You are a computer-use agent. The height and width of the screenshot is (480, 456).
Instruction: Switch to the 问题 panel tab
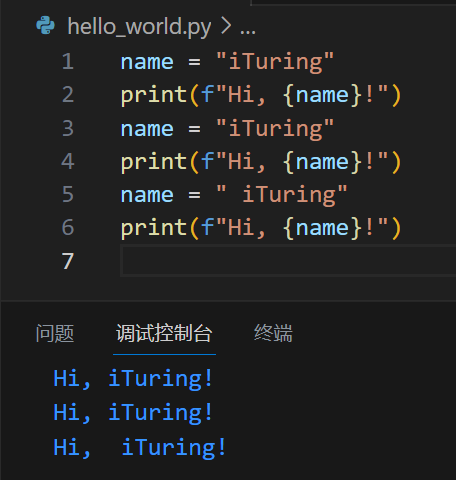55,333
